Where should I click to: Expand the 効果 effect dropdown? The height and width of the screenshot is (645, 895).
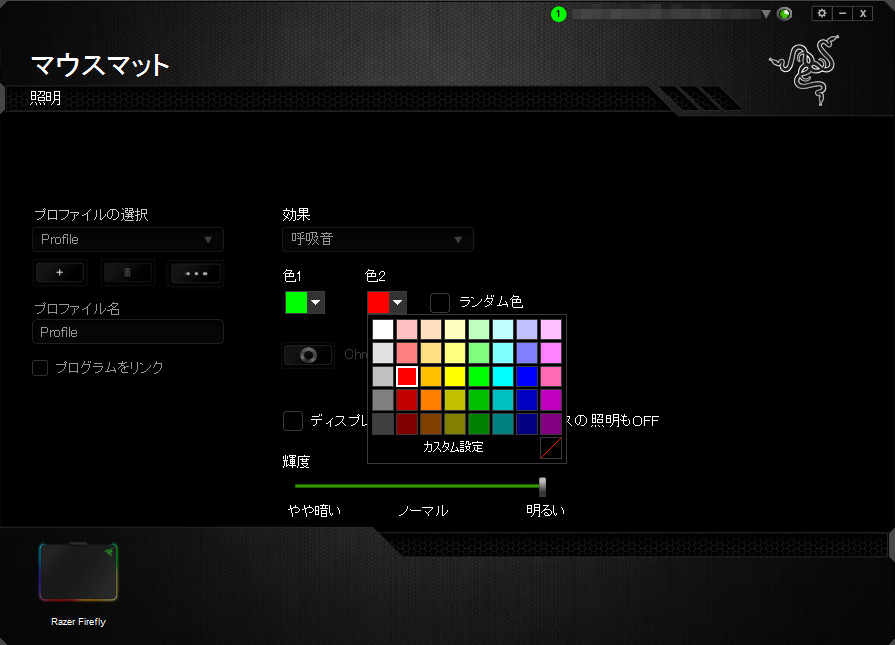[377, 239]
